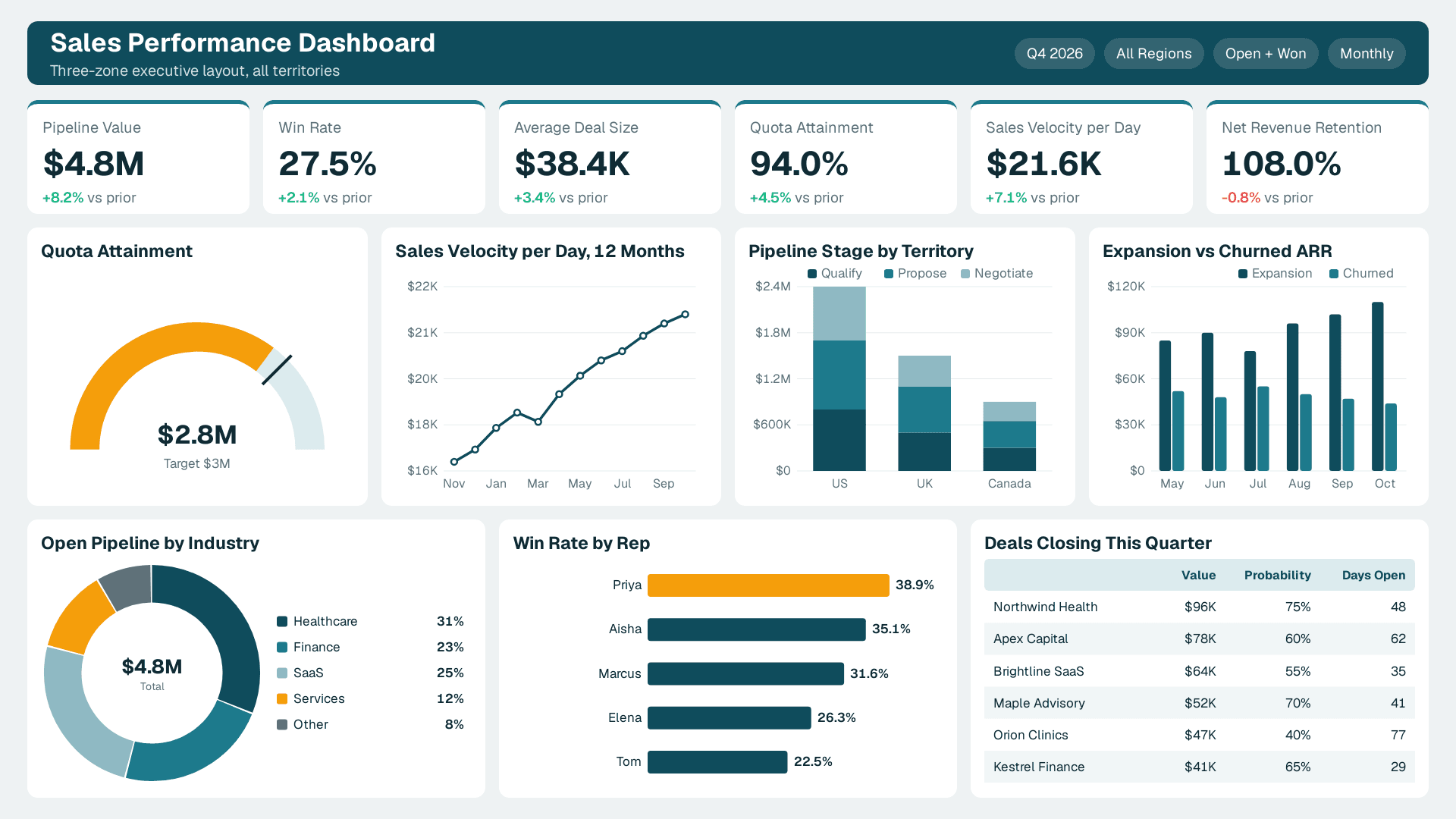
Task: Select the Maple Advisory deal row
Action: click(1199, 704)
